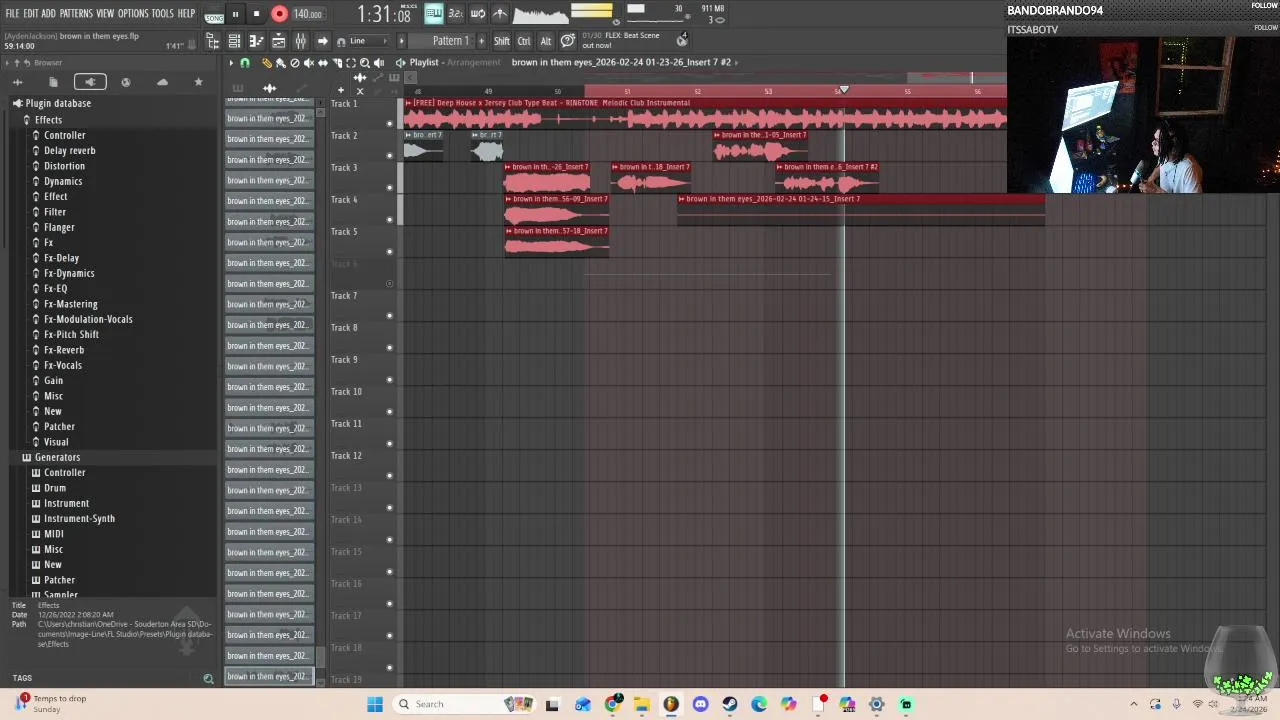Toggle the metronome icon
Viewport: 1280px width, 720px height.
pyautogui.click(x=500, y=13)
